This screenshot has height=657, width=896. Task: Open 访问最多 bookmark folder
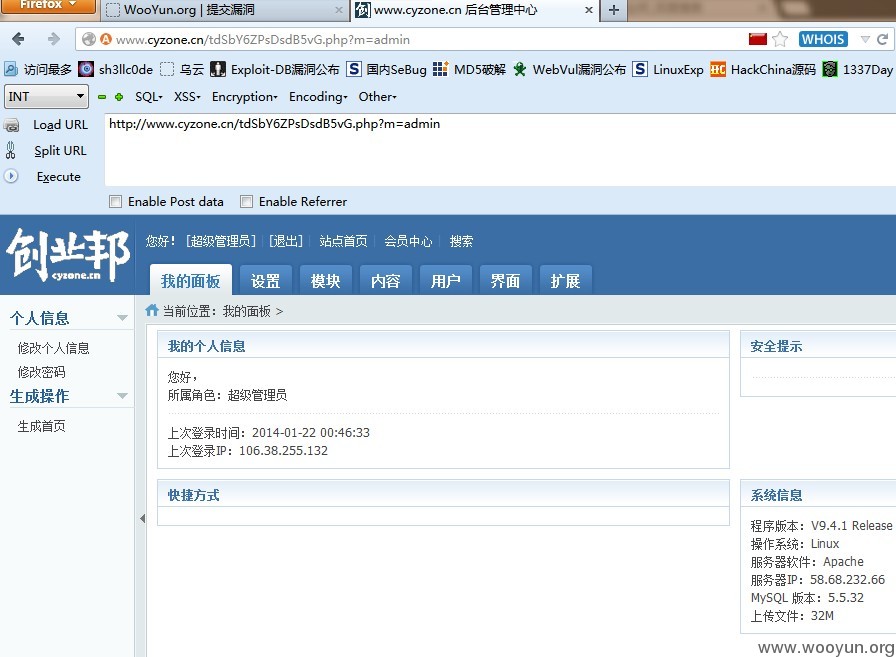[38, 70]
